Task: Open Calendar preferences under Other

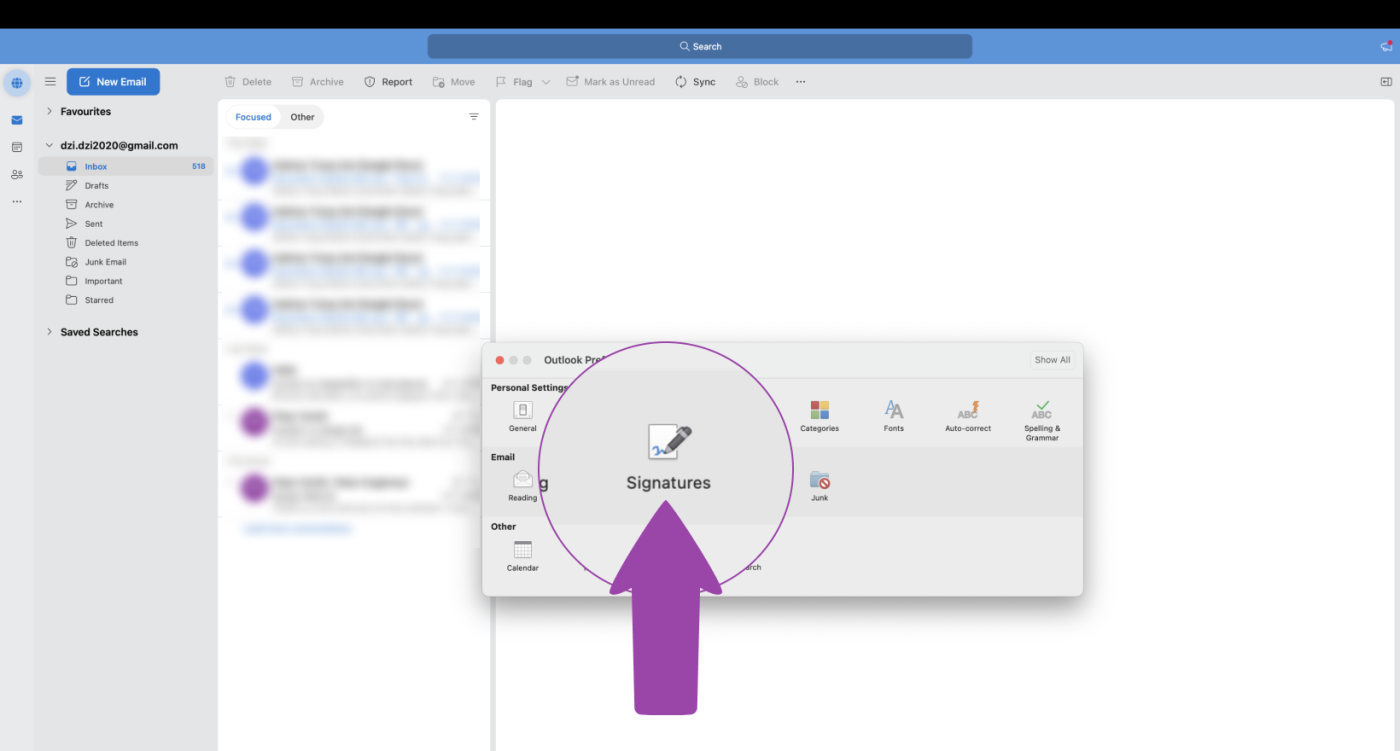Action: pos(522,555)
